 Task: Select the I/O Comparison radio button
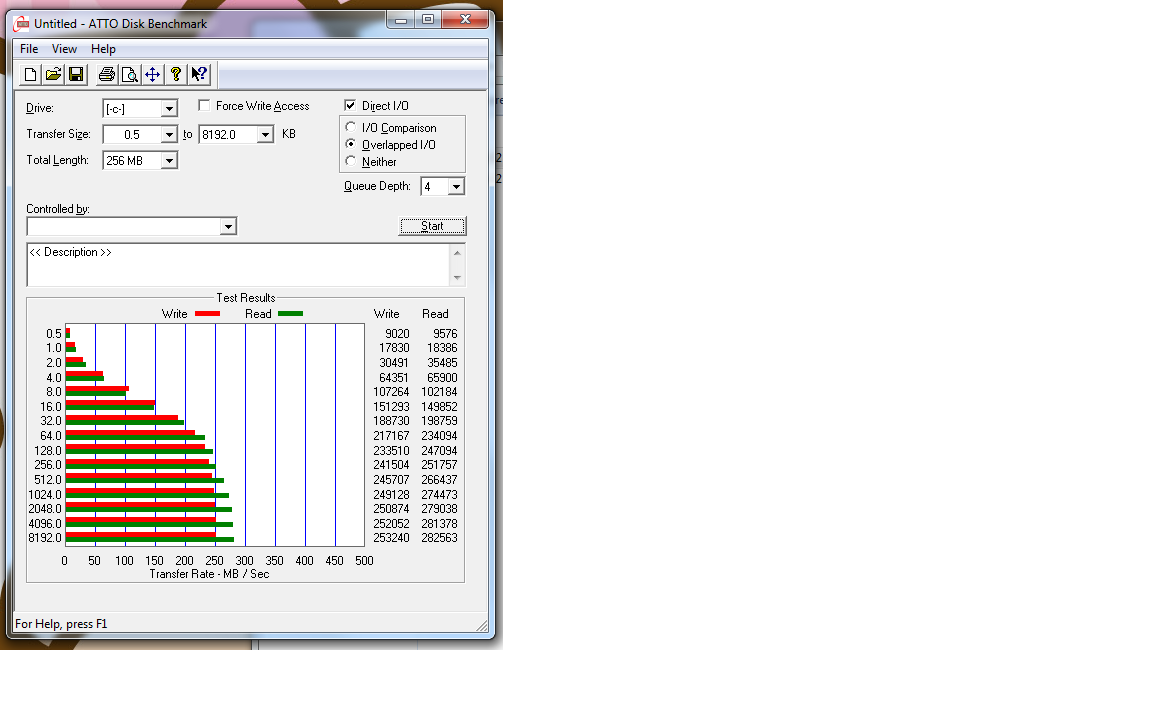[x=350, y=127]
